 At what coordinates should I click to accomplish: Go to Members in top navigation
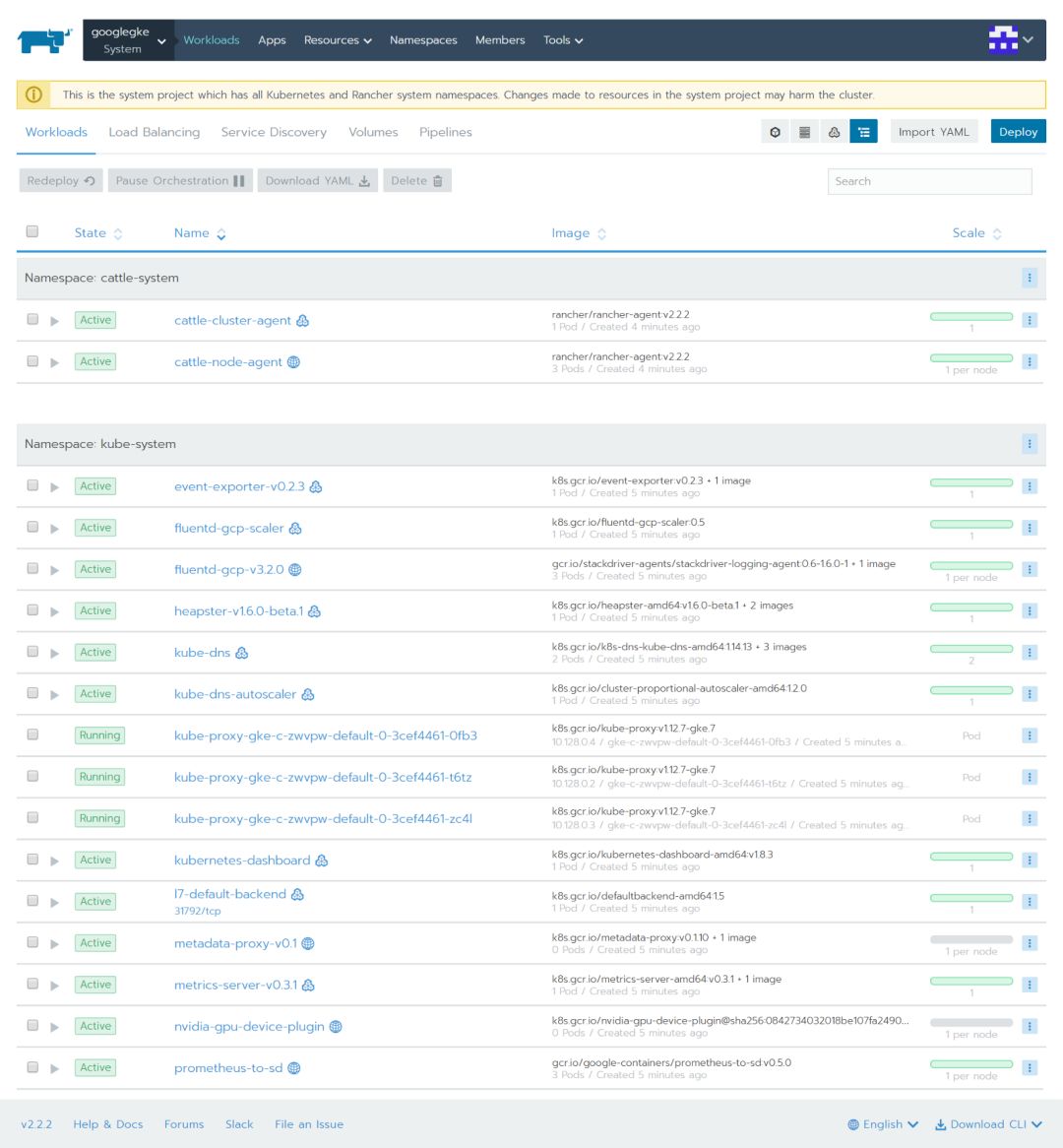500,40
